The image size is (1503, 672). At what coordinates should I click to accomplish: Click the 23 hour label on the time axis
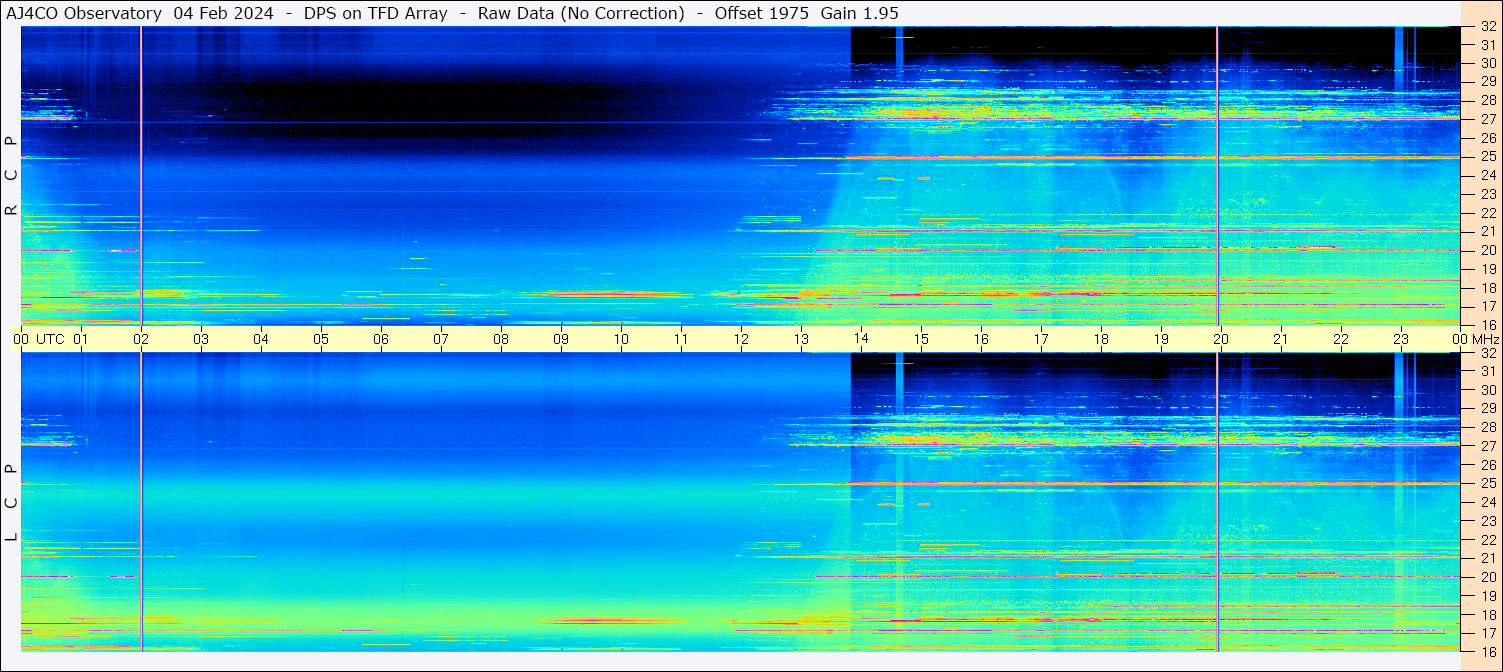coord(1401,339)
